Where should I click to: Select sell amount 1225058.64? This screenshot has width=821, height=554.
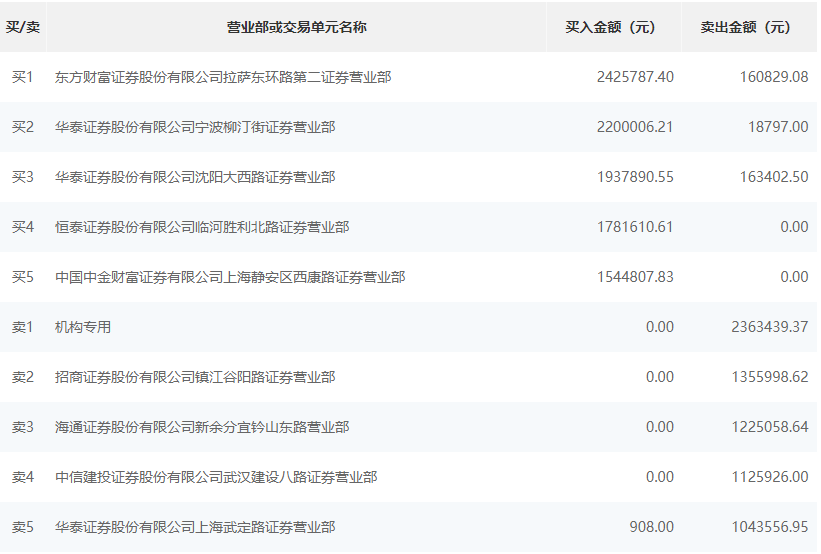[x=770, y=427]
